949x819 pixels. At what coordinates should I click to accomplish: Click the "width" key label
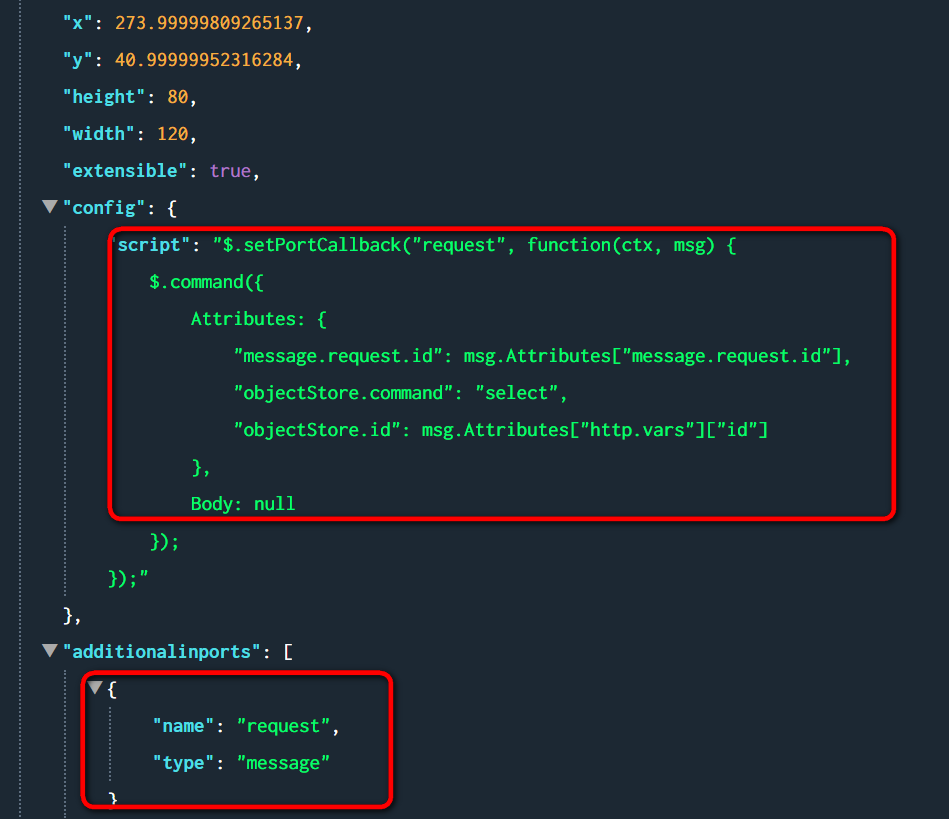(x=99, y=134)
